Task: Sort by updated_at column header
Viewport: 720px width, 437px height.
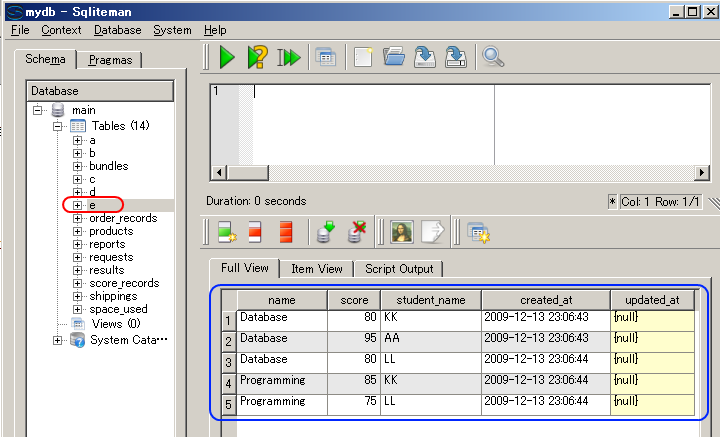Action: click(x=652, y=300)
